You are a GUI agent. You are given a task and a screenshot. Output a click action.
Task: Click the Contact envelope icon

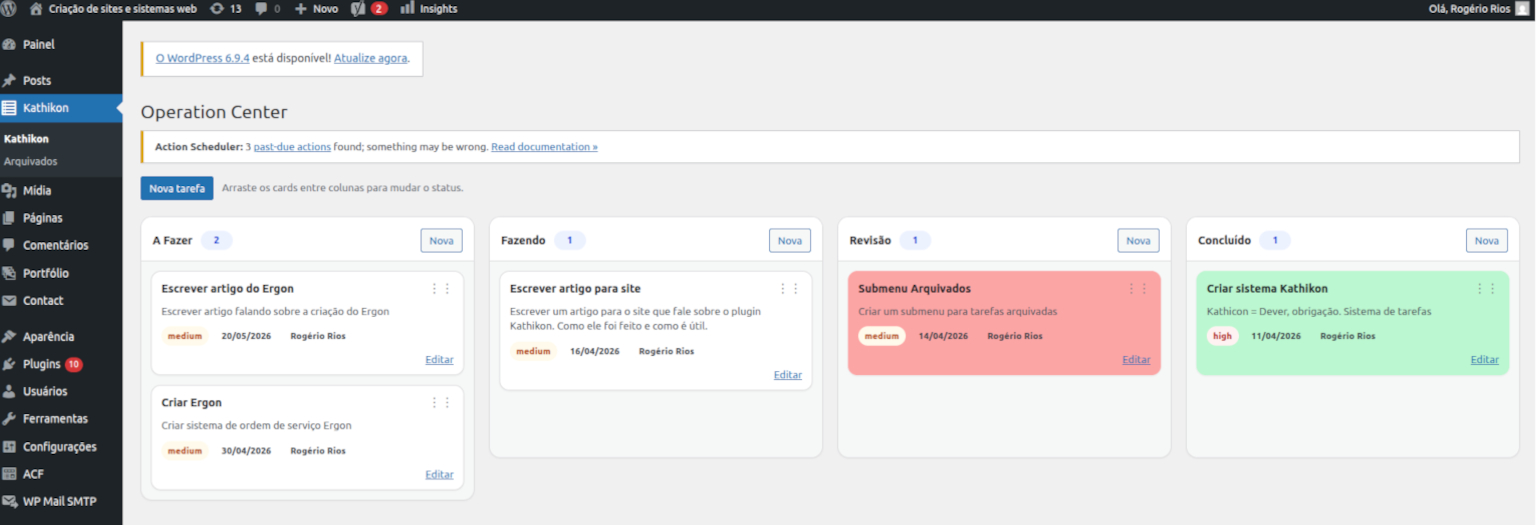click(9, 301)
